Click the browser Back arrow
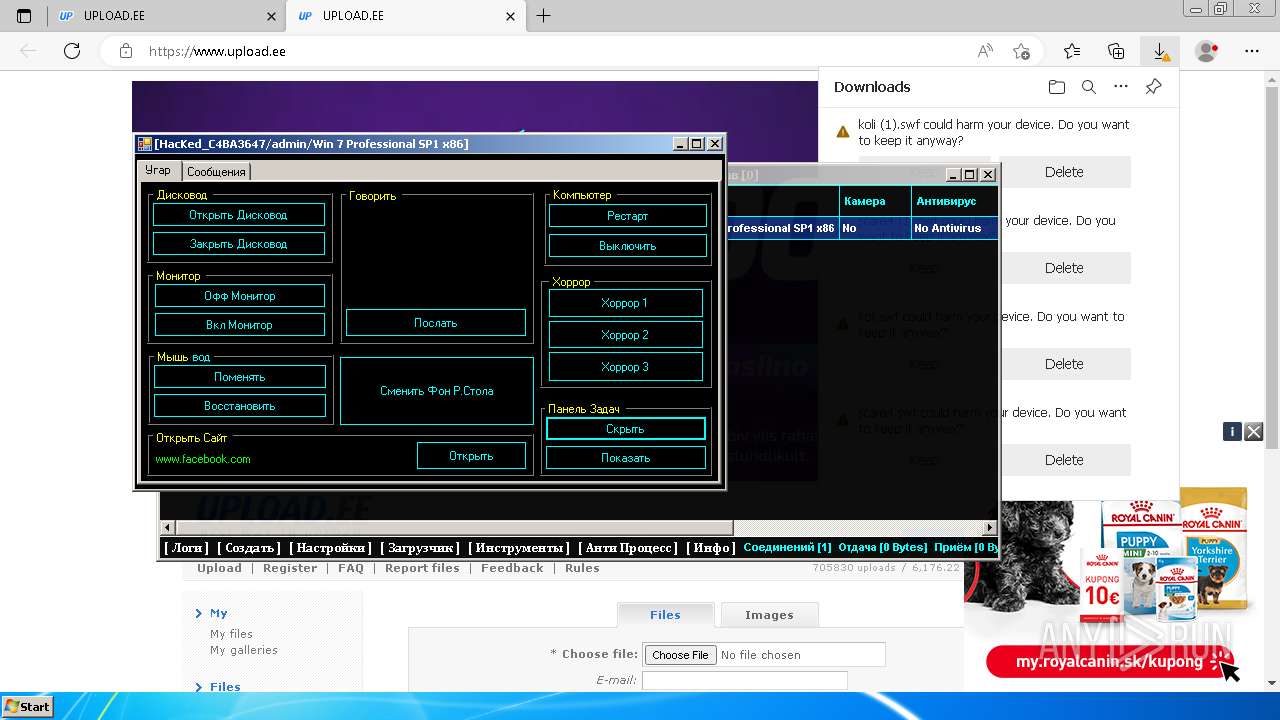The width and height of the screenshot is (1280, 720). coord(28,51)
